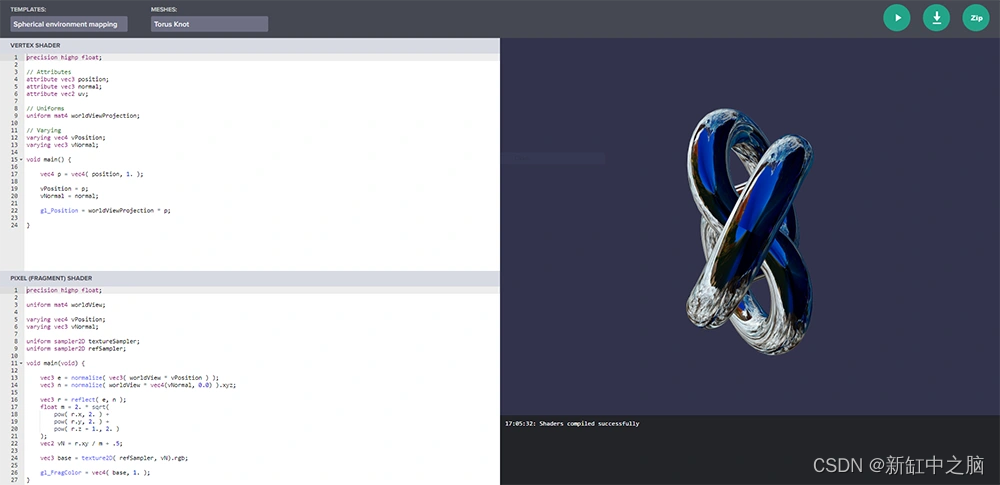Click line number 27 in fragment shader gutter

15,480
